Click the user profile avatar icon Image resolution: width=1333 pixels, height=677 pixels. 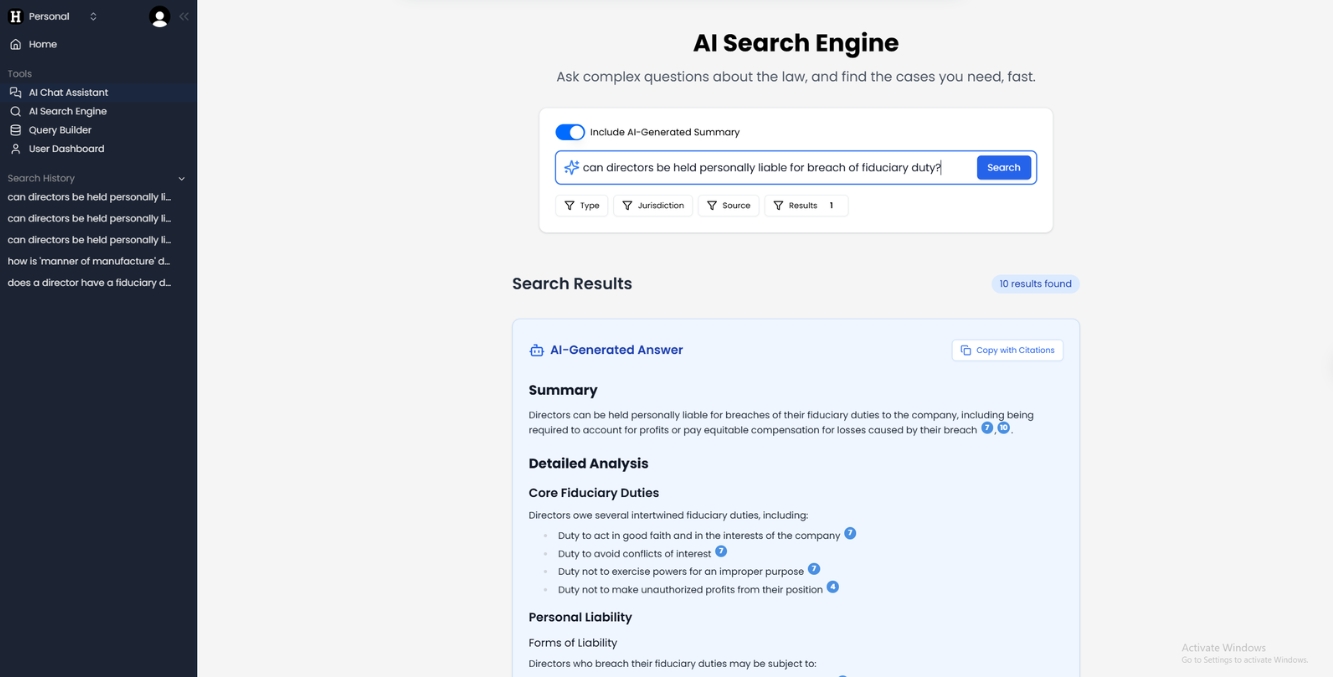(159, 16)
